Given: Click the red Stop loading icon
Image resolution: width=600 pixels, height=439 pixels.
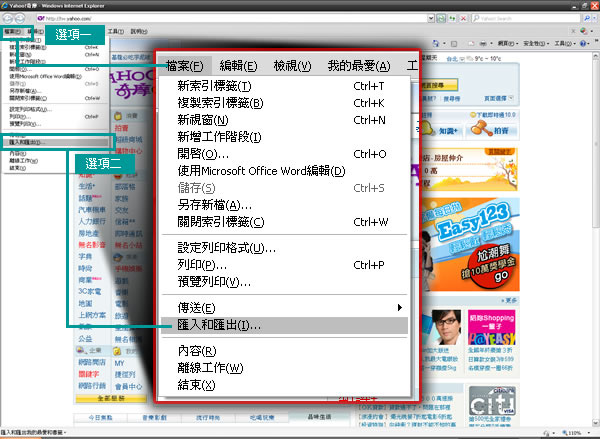Looking at the screenshot, I should tap(463, 18).
